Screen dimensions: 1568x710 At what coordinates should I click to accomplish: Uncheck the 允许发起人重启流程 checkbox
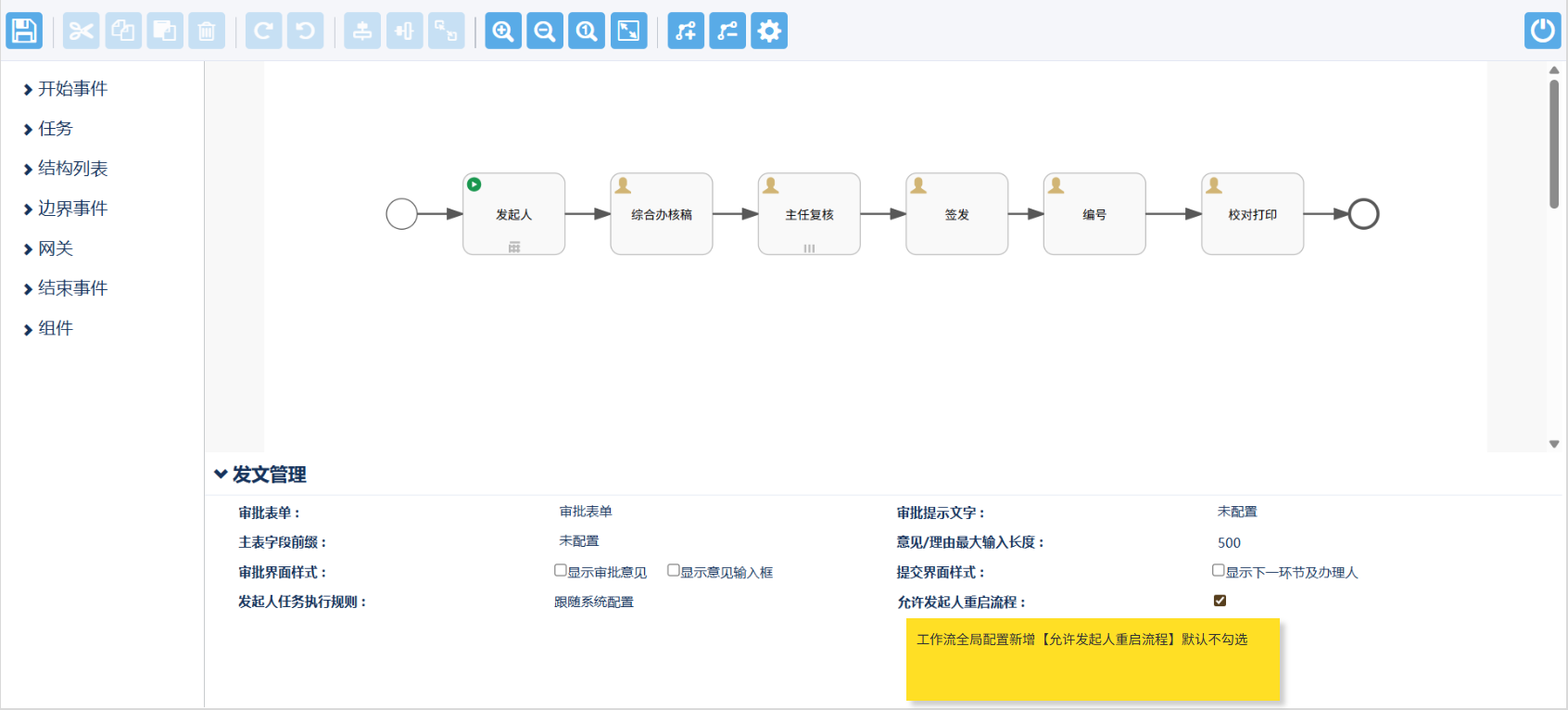(x=1220, y=601)
